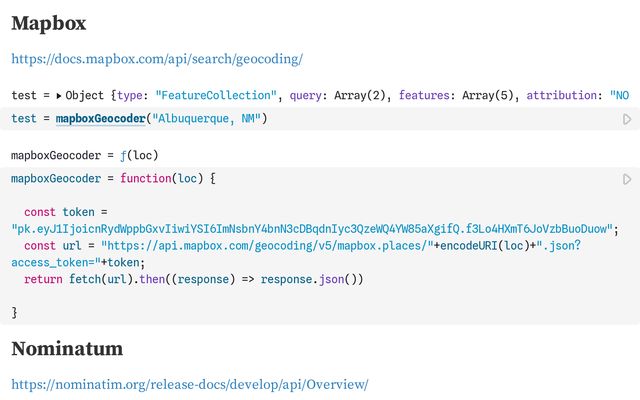Run the mapboxGeocoder function cell play icon
This screenshot has width=640, height=400.
[627, 179]
